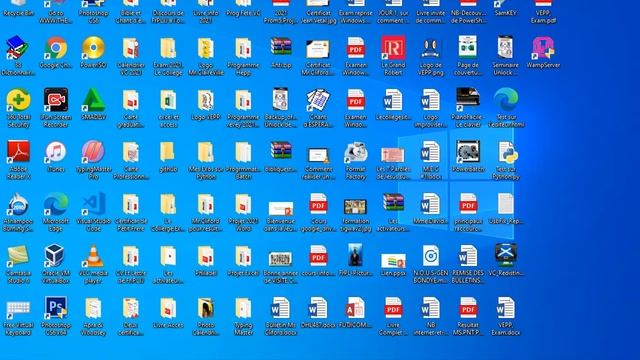Image resolution: width=640 pixels, height=360 pixels.
Task: Open the Apex & Woodsey folder
Action: (x=93, y=308)
